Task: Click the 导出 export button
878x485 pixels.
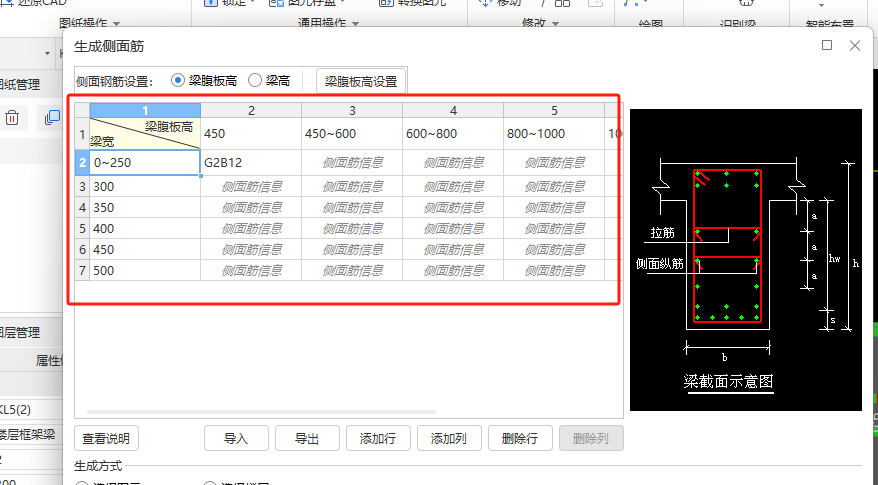Action: 307,438
